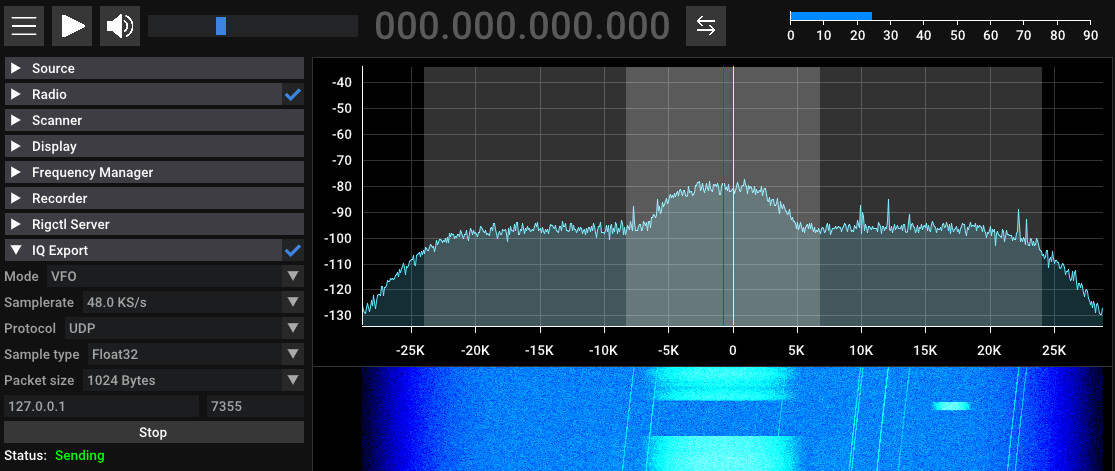Mute audio with the speaker icon

tap(120, 25)
